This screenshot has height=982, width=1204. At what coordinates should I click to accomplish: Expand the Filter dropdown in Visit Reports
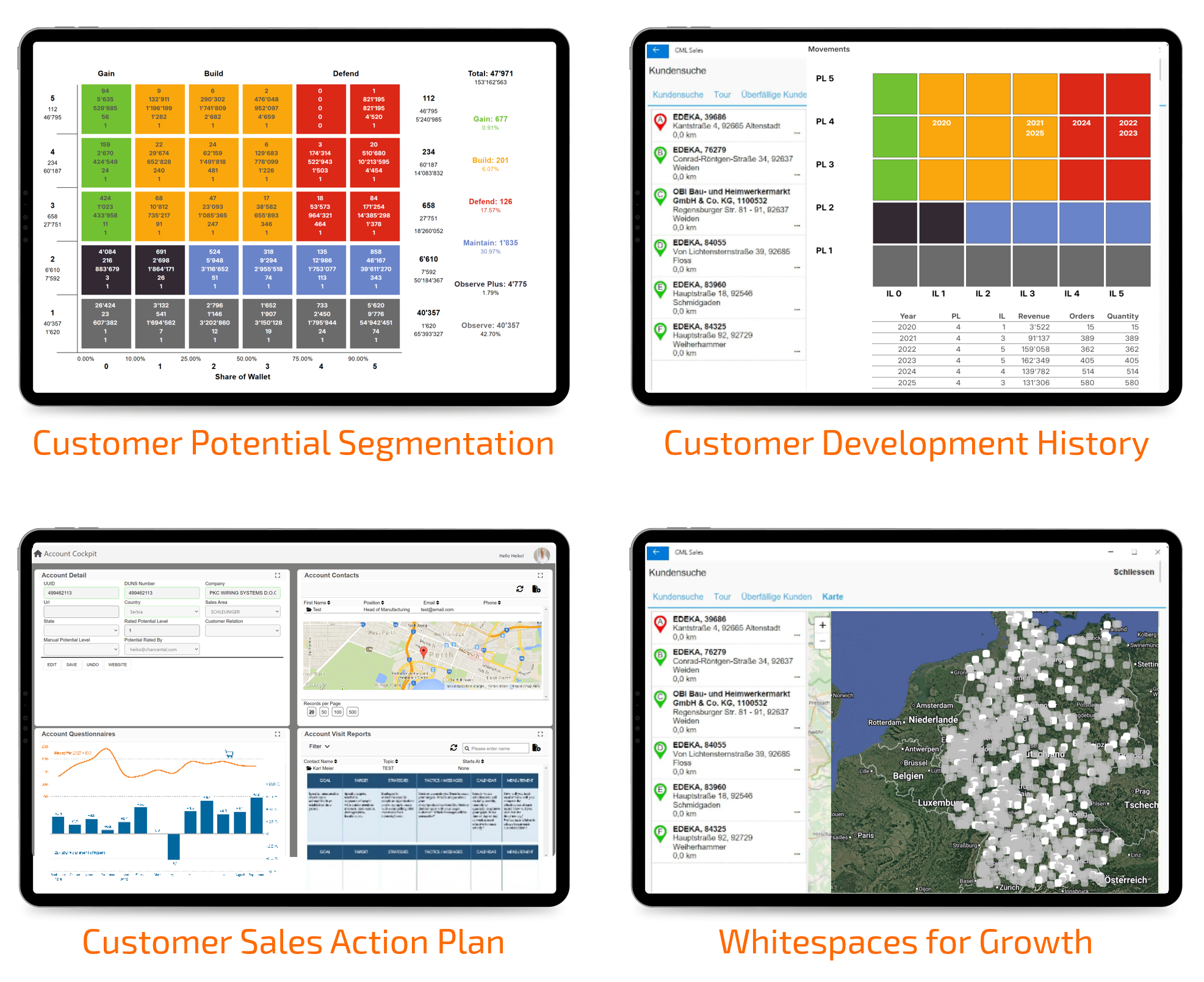pyautogui.click(x=319, y=747)
